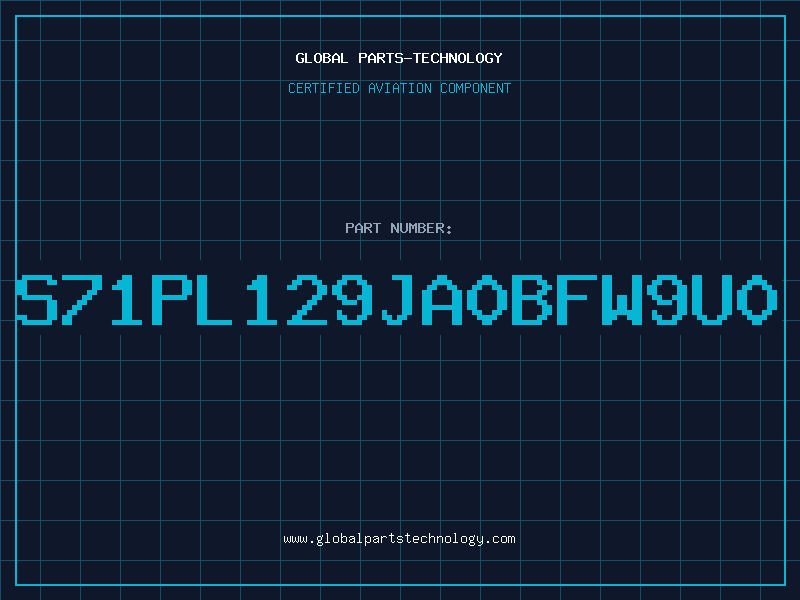Open the www.globalpartstechnology.com link
This screenshot has width=800, height=600.
[x=399, y=539]
